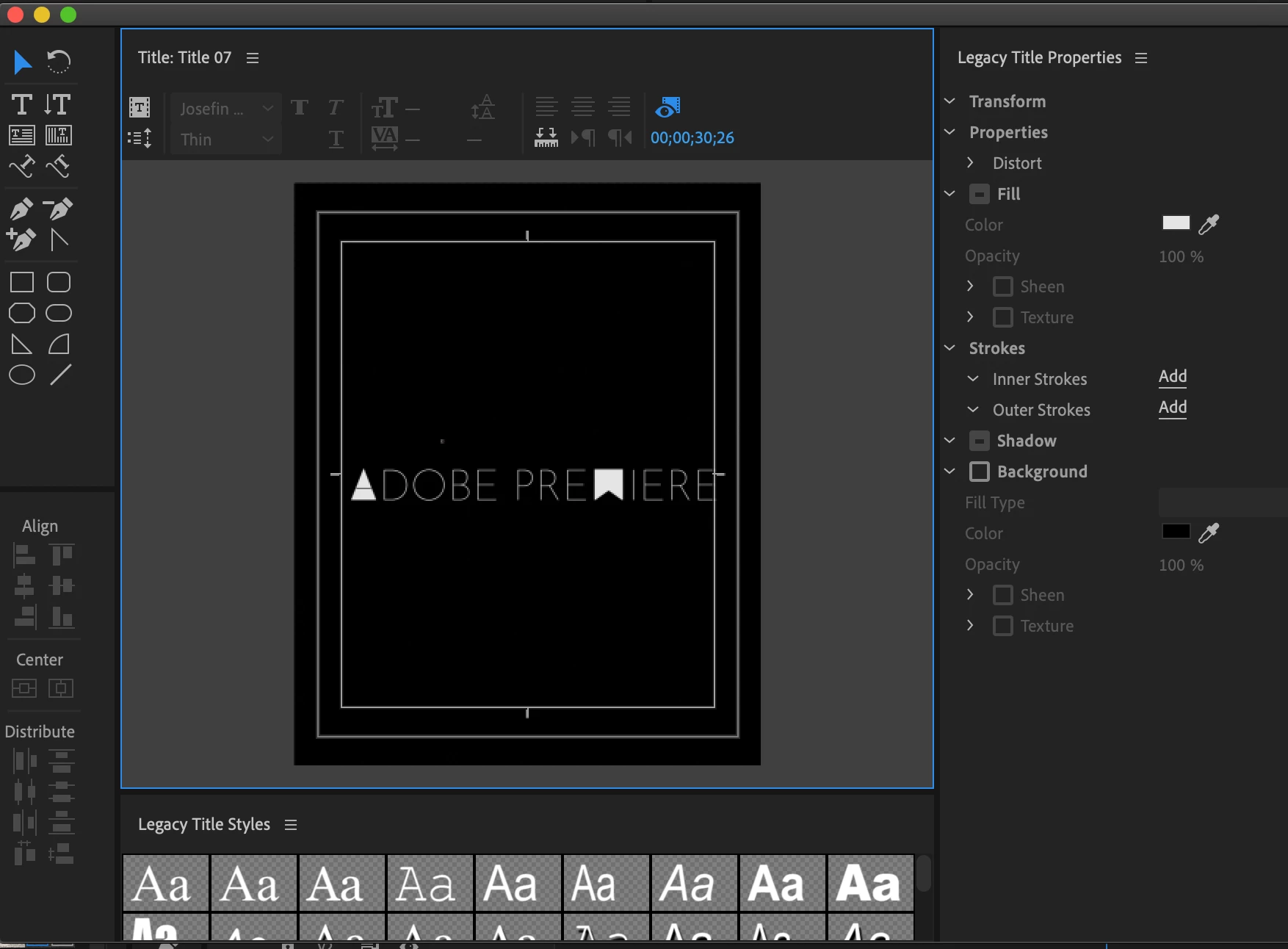Image resolution: width=1288 pixels, height=949 pixels.
Task: Collapse the Outer Strokes group
Action: 973,410
